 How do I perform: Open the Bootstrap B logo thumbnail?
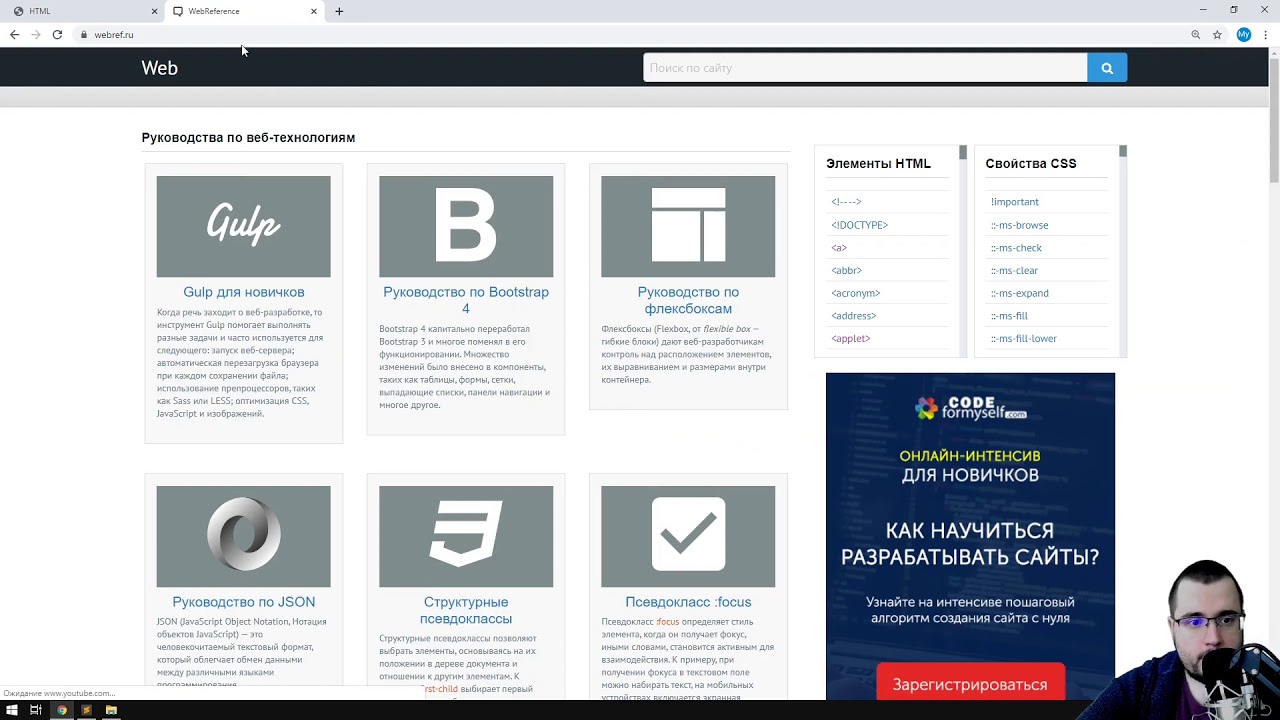[466, 227]
